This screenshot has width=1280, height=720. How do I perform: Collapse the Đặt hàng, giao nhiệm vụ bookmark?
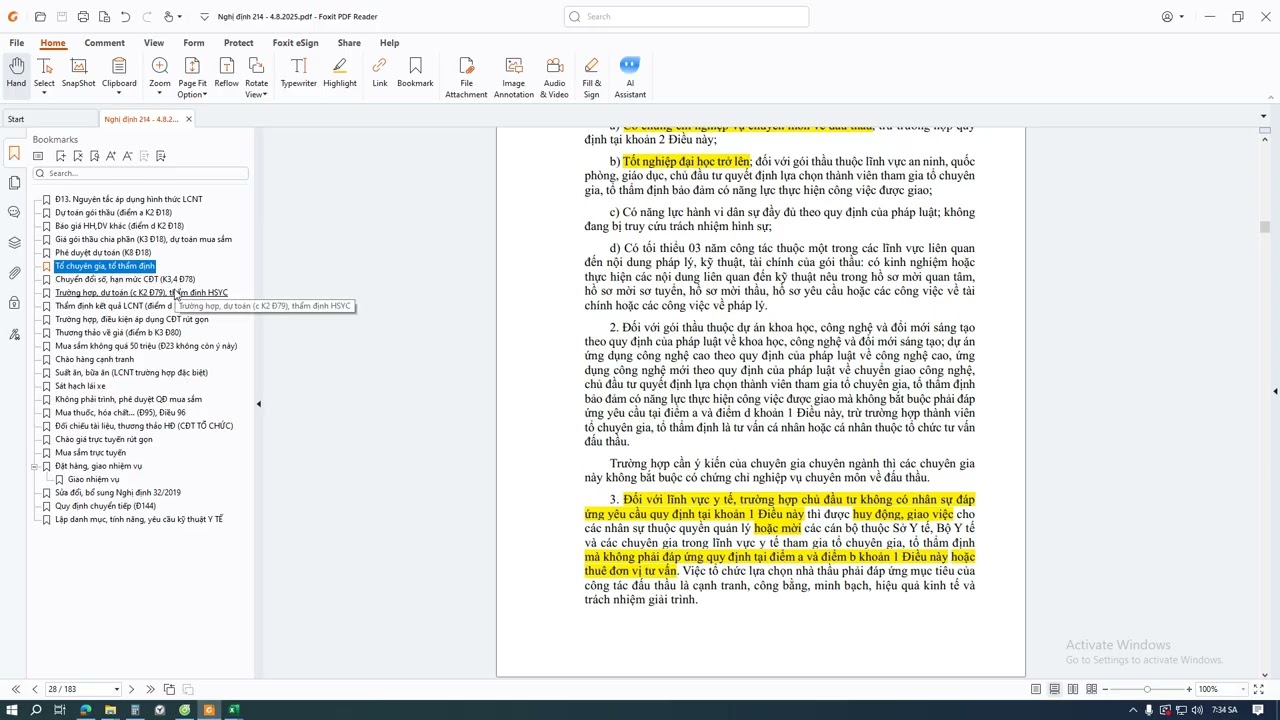click(x=35, y=466)
